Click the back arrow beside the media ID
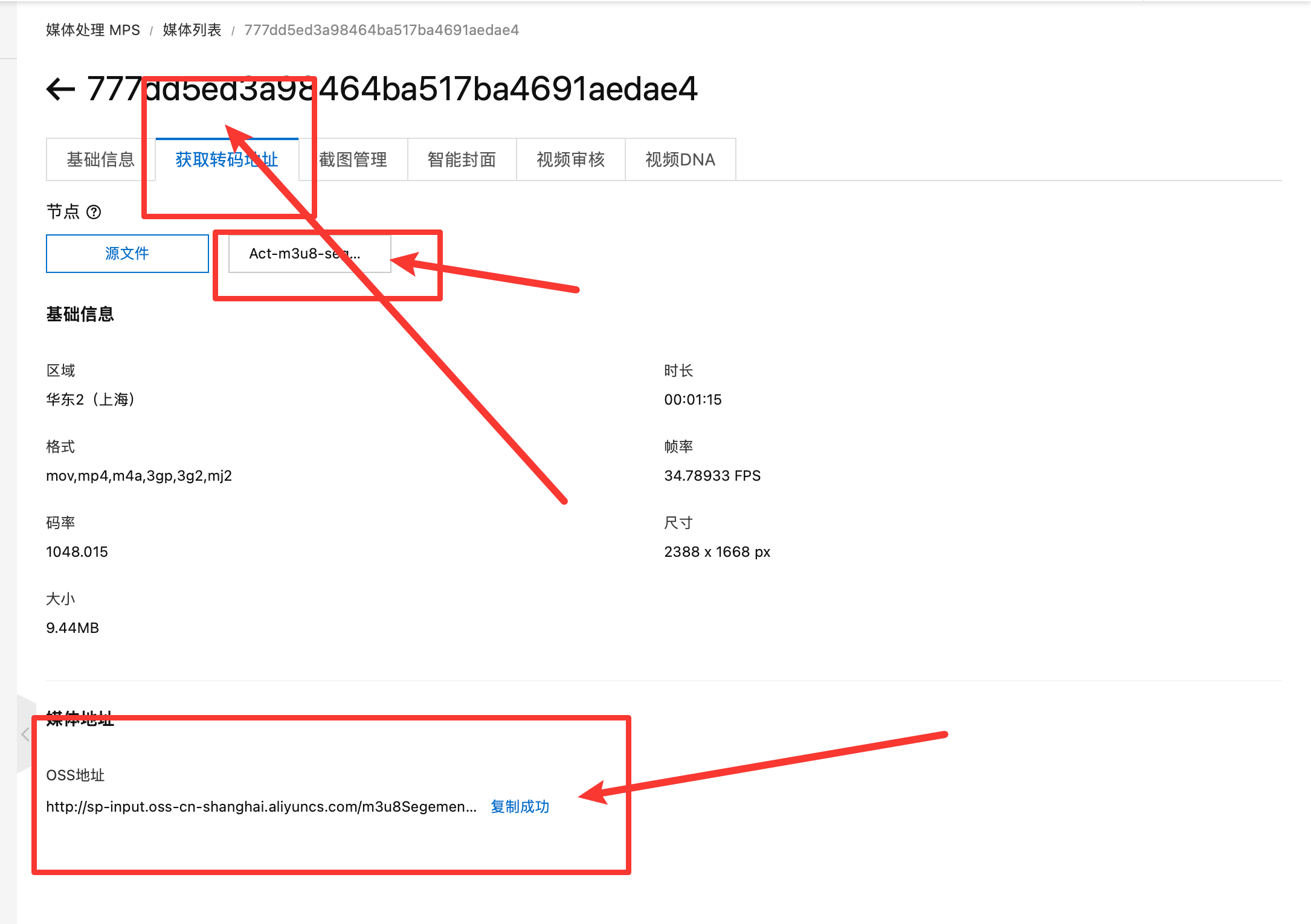1311x924 pixels. (60, 89)
